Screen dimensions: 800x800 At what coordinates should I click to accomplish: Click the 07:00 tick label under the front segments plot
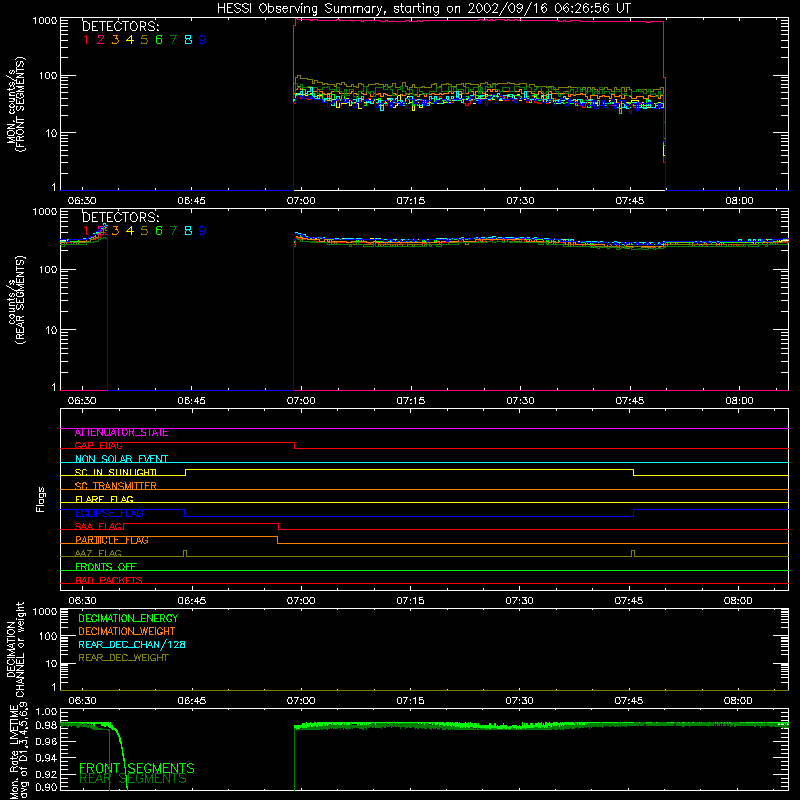(x=301, y=201)
